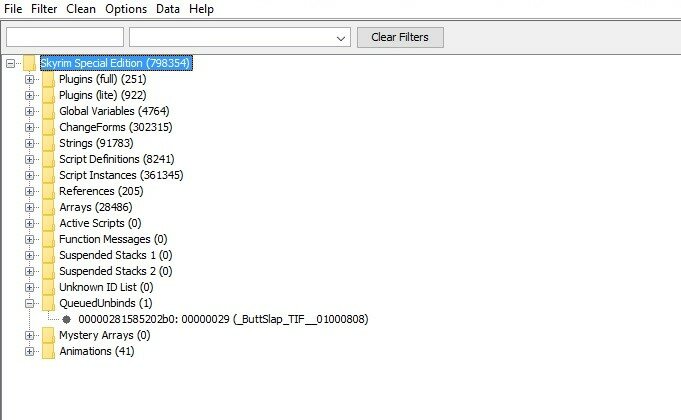Select the Skyrim Special Edition (798354) label
This screenshot has width=681, height=420.
pos(116,63)
